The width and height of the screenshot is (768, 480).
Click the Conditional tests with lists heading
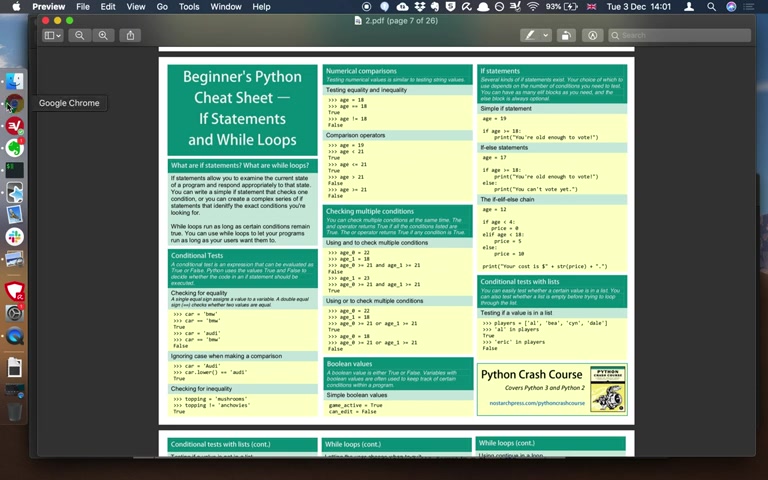[x=520, y=282]
